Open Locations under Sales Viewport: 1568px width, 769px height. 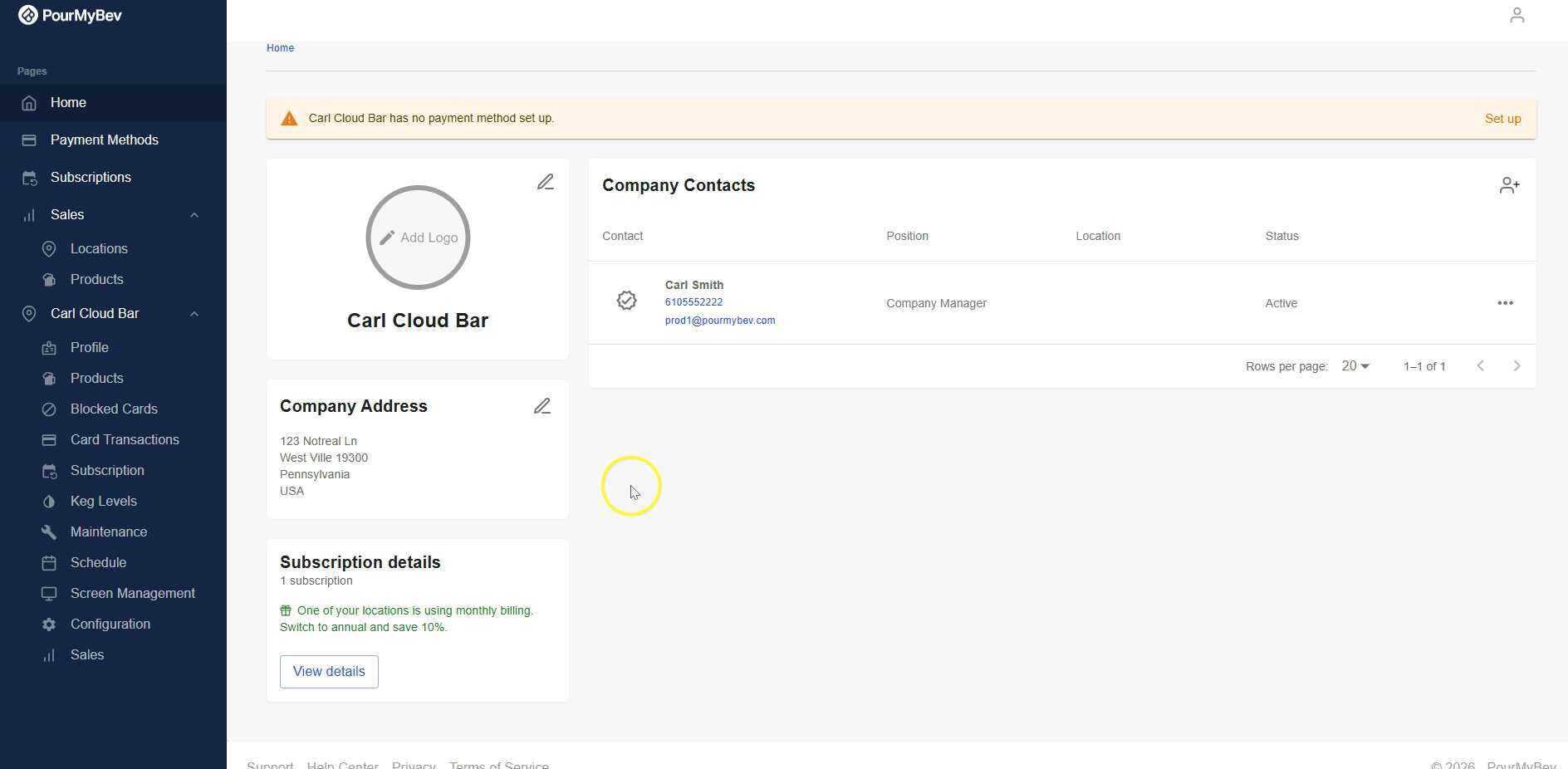(113, 249)
